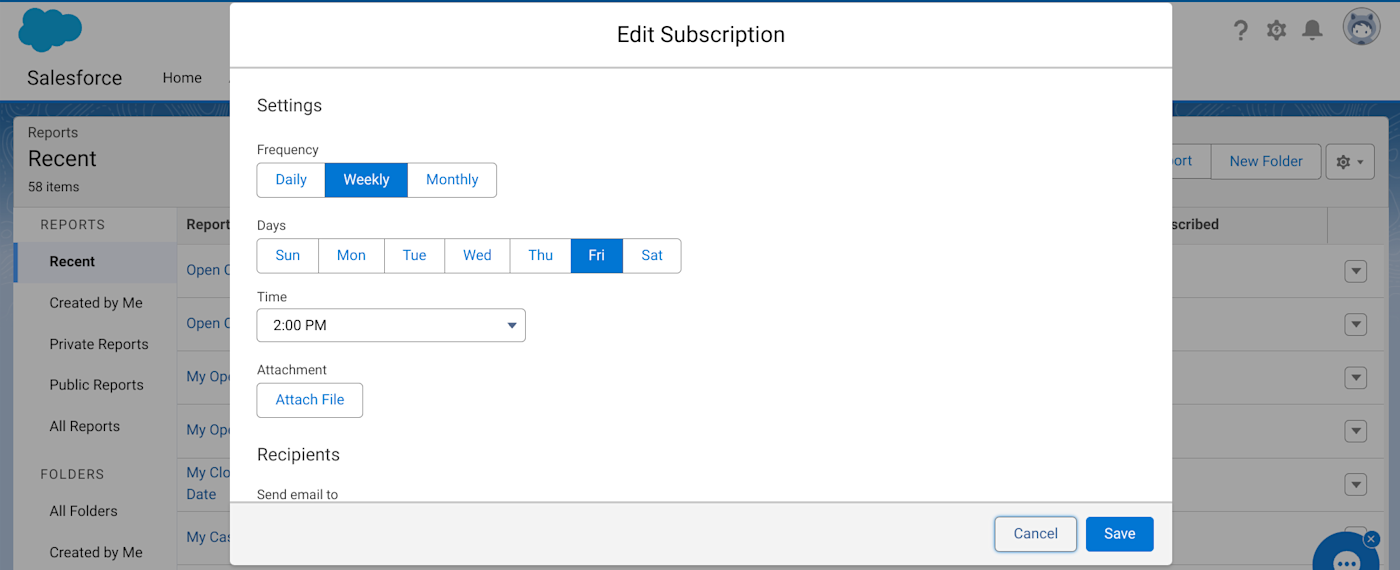This screenshot has height=570, width=1400.
Task: Toggle the Tue day button
Action: (x=415, y=255)
